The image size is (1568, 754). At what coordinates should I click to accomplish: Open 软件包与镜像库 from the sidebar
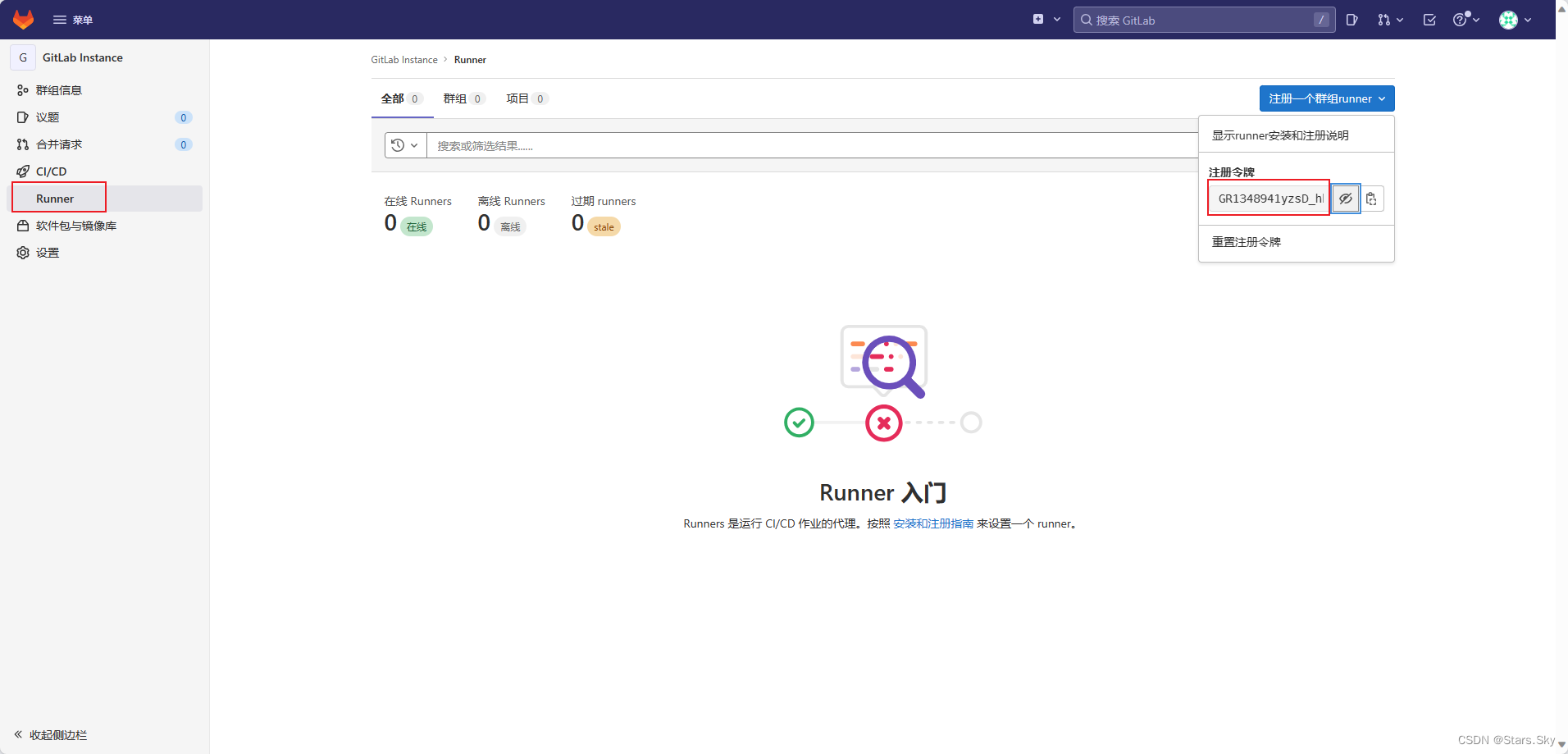point(76,225)
